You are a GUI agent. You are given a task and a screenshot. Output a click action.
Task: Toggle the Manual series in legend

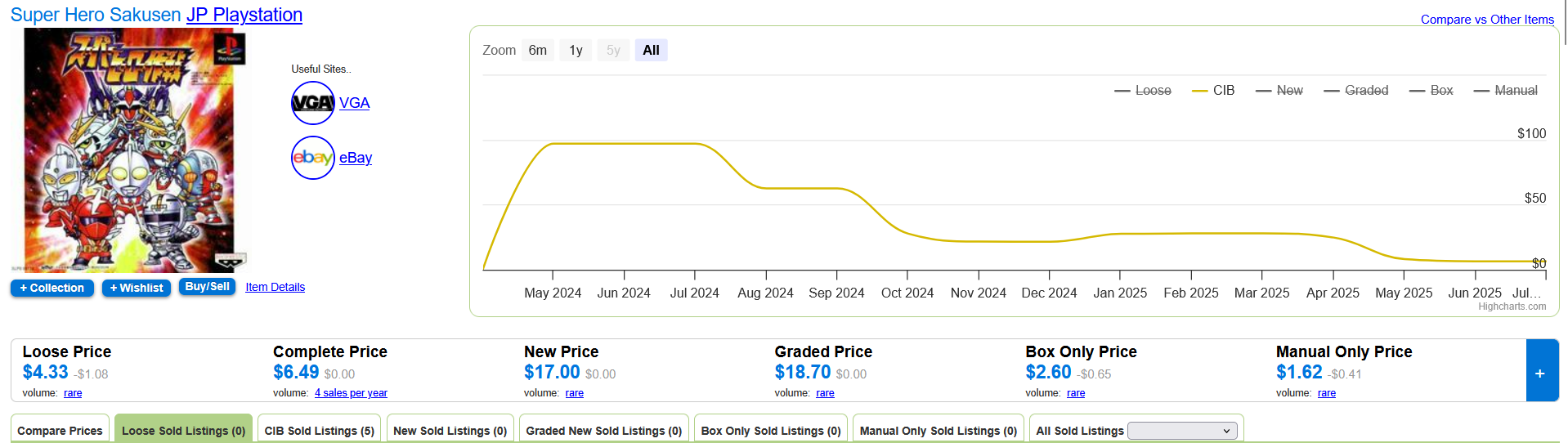pyautogui.click(x=1506, y=91)
